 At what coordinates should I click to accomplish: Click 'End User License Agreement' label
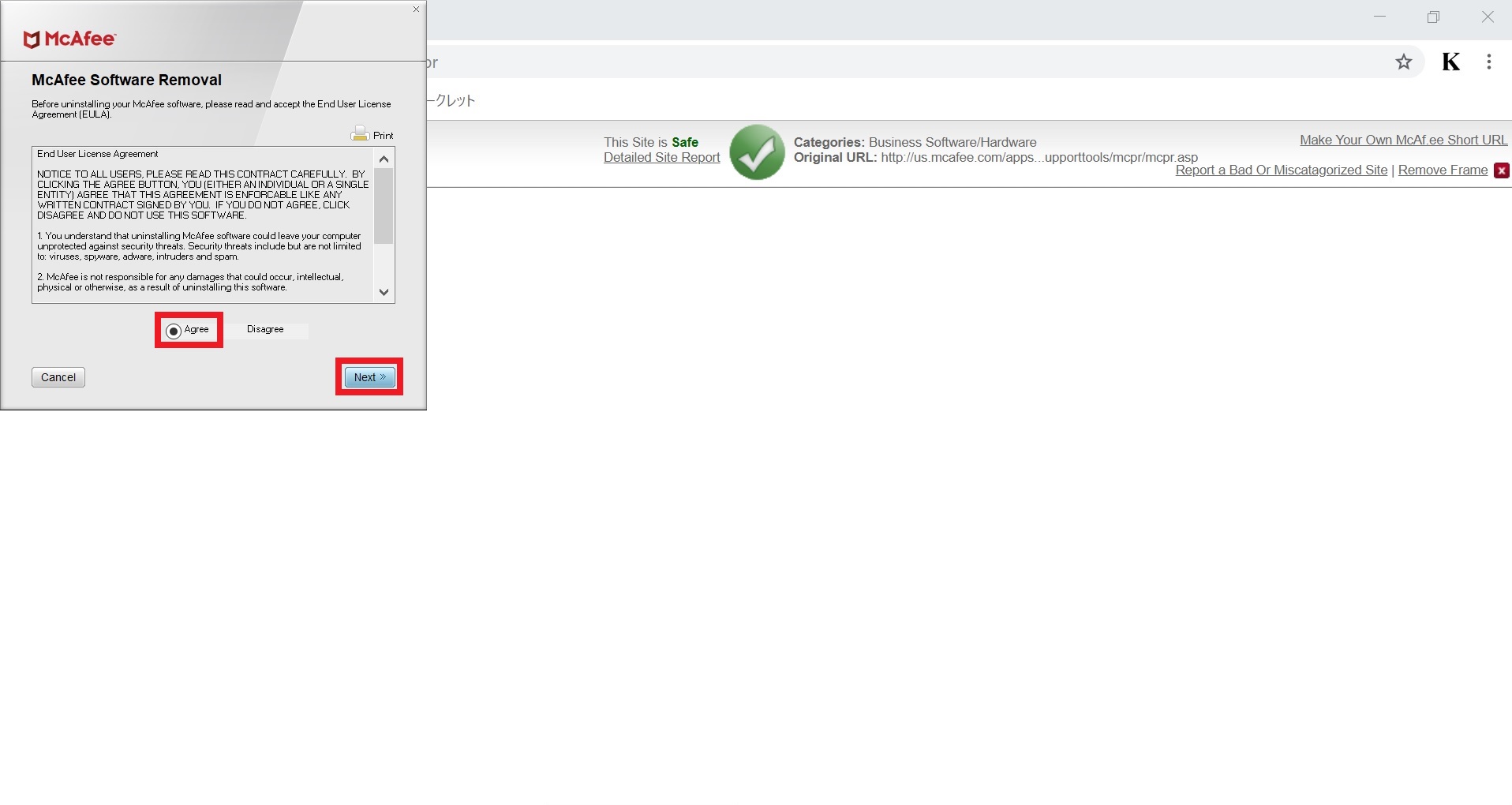[98, 154]
